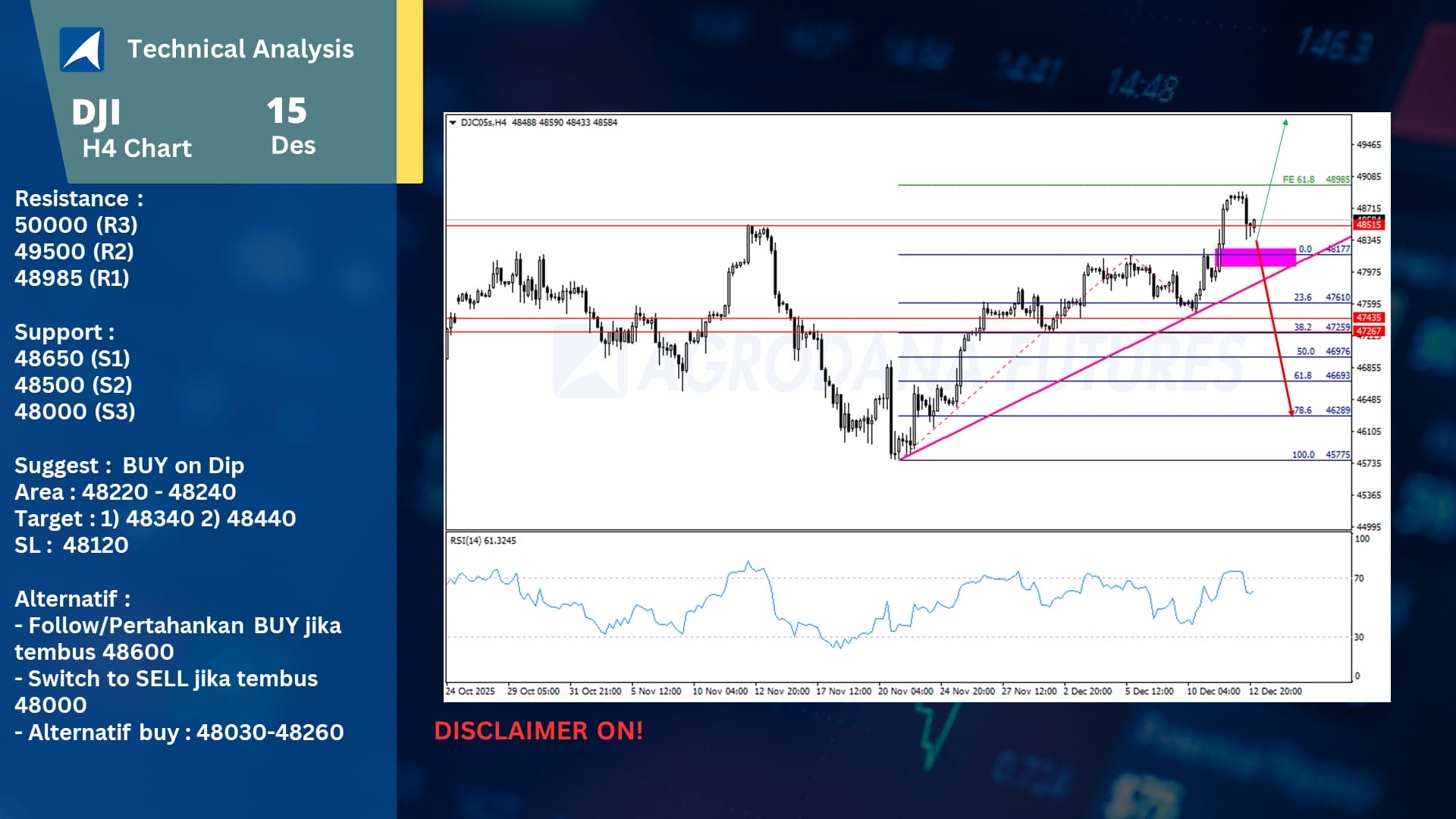This screenshot has width=1456, height=819.
Task: Click the 24 Oct 2025 date marker
Action: tap(470, 692)
